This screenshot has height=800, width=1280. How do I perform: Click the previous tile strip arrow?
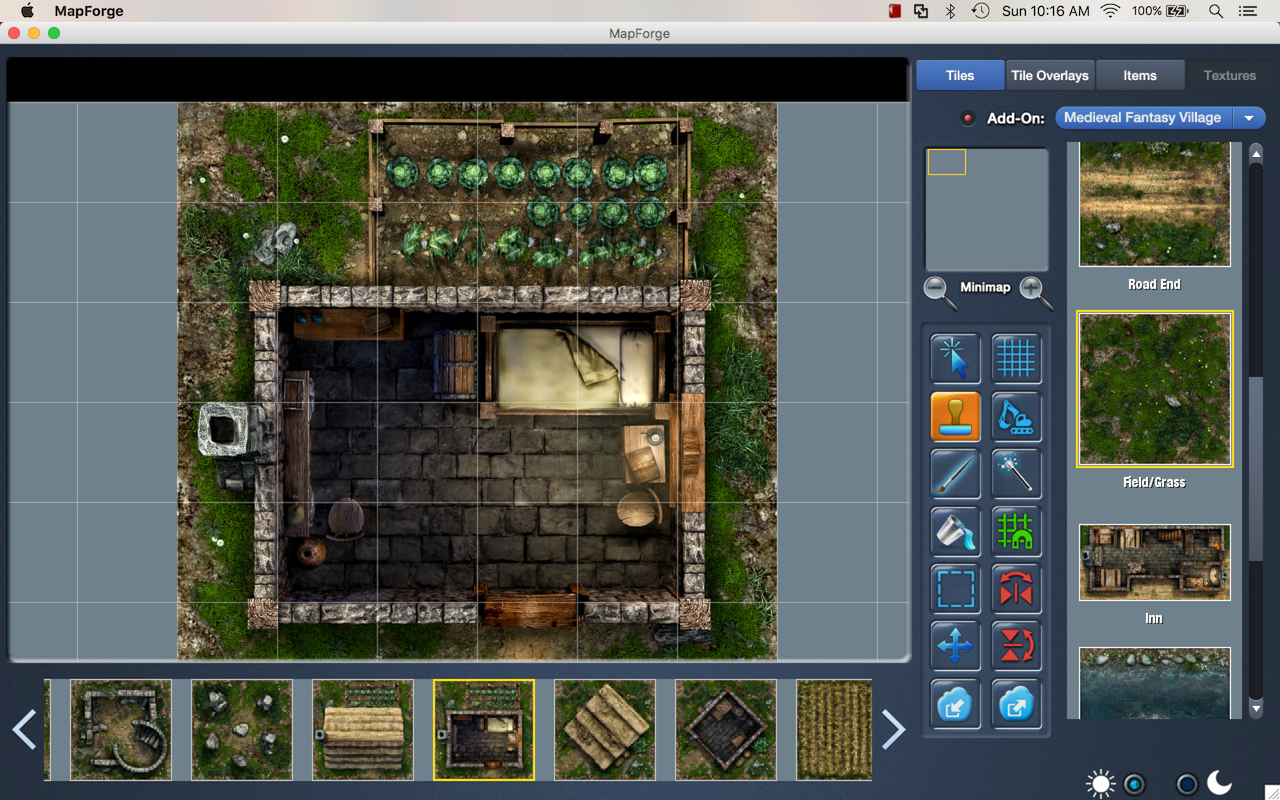(x=24, y=730)
